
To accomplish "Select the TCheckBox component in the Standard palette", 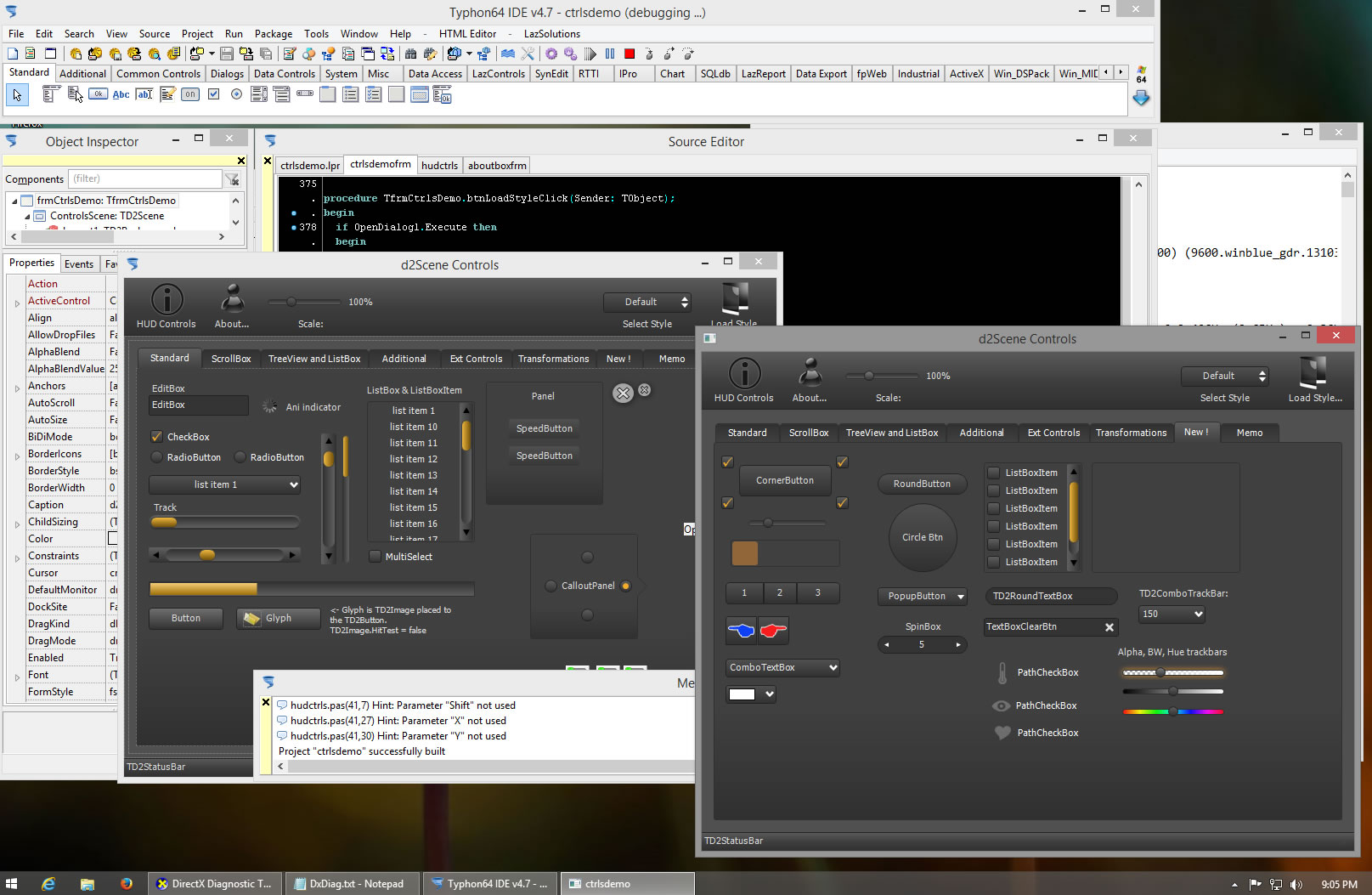I will (x=214, y=94).
